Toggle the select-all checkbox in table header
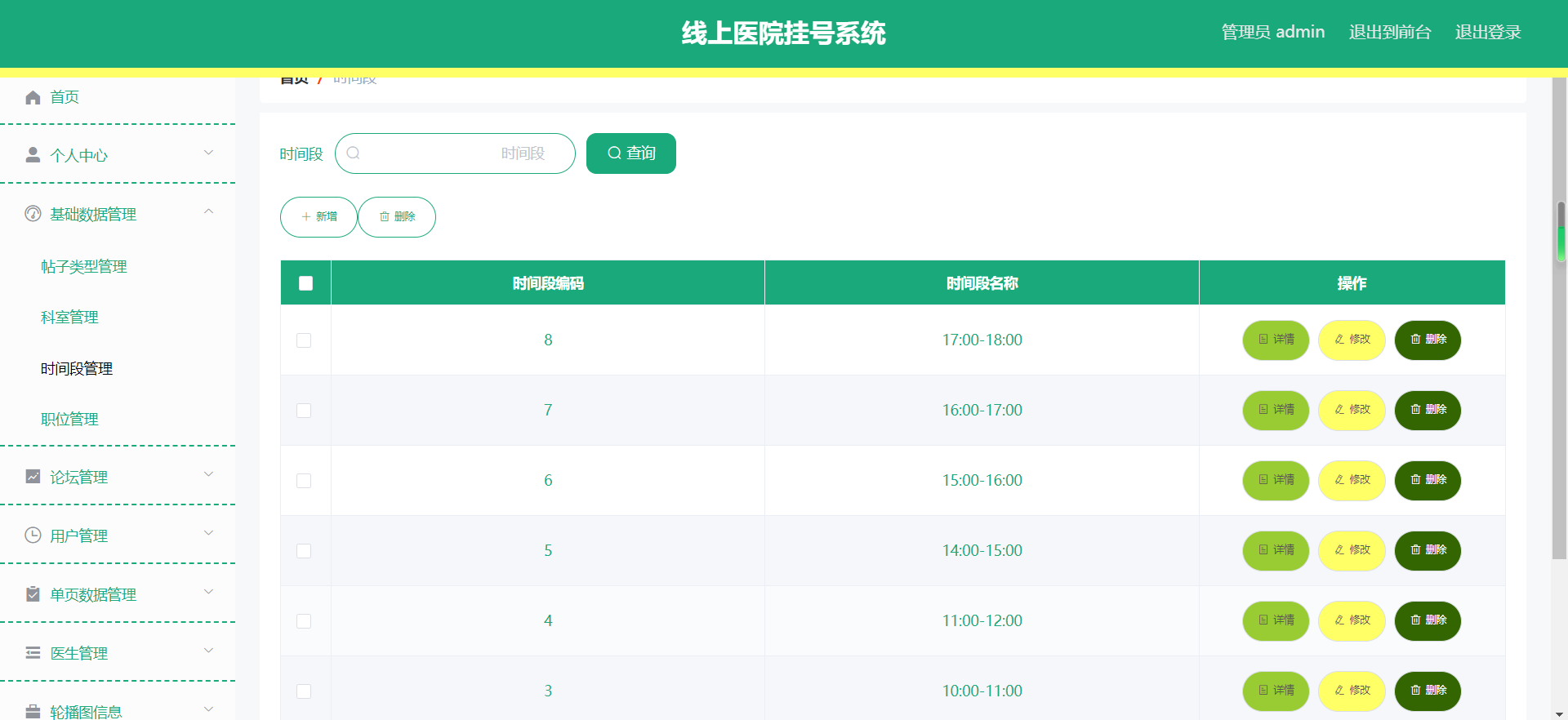 [306, 283]
